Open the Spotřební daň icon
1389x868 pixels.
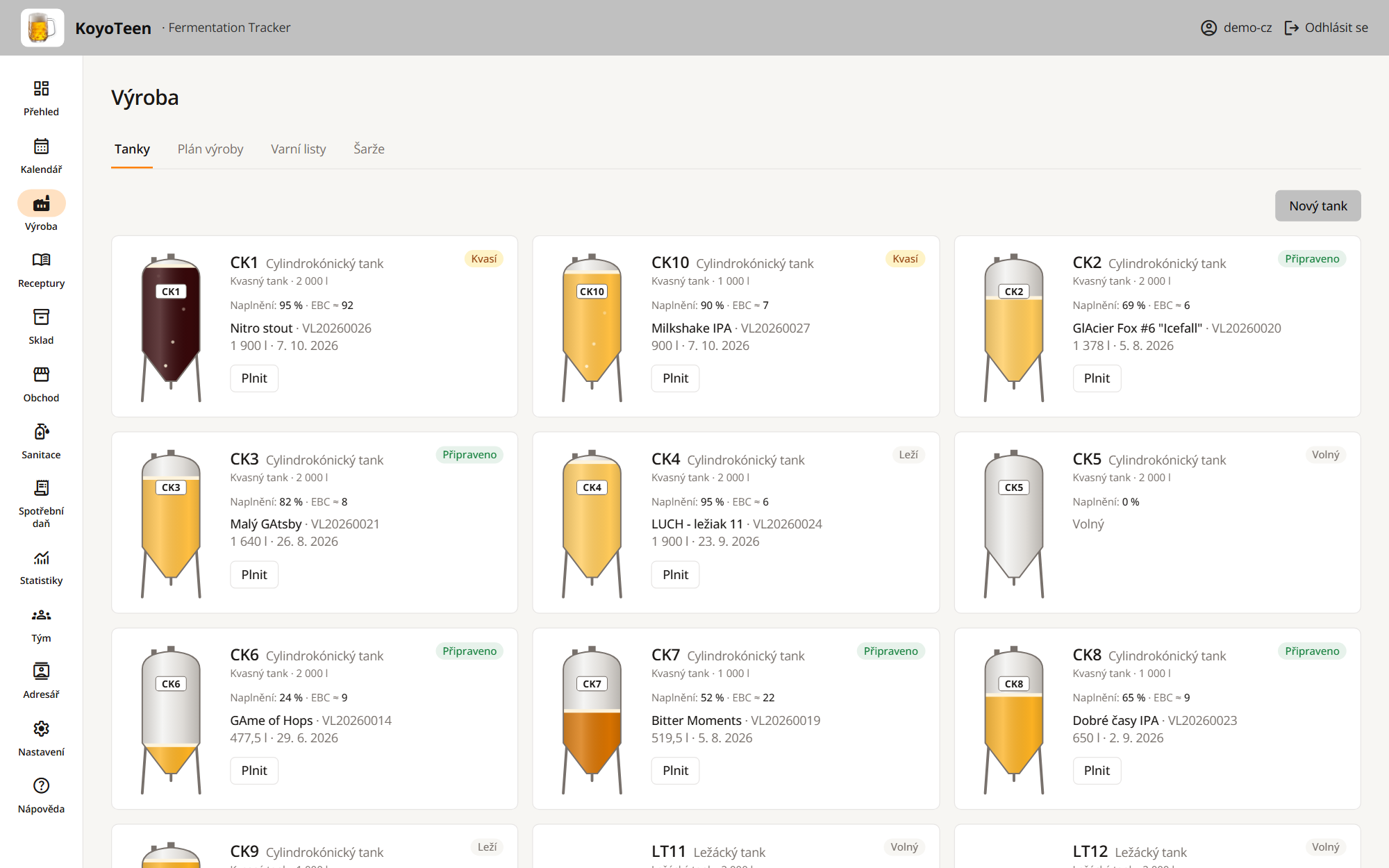pos(41,488)
